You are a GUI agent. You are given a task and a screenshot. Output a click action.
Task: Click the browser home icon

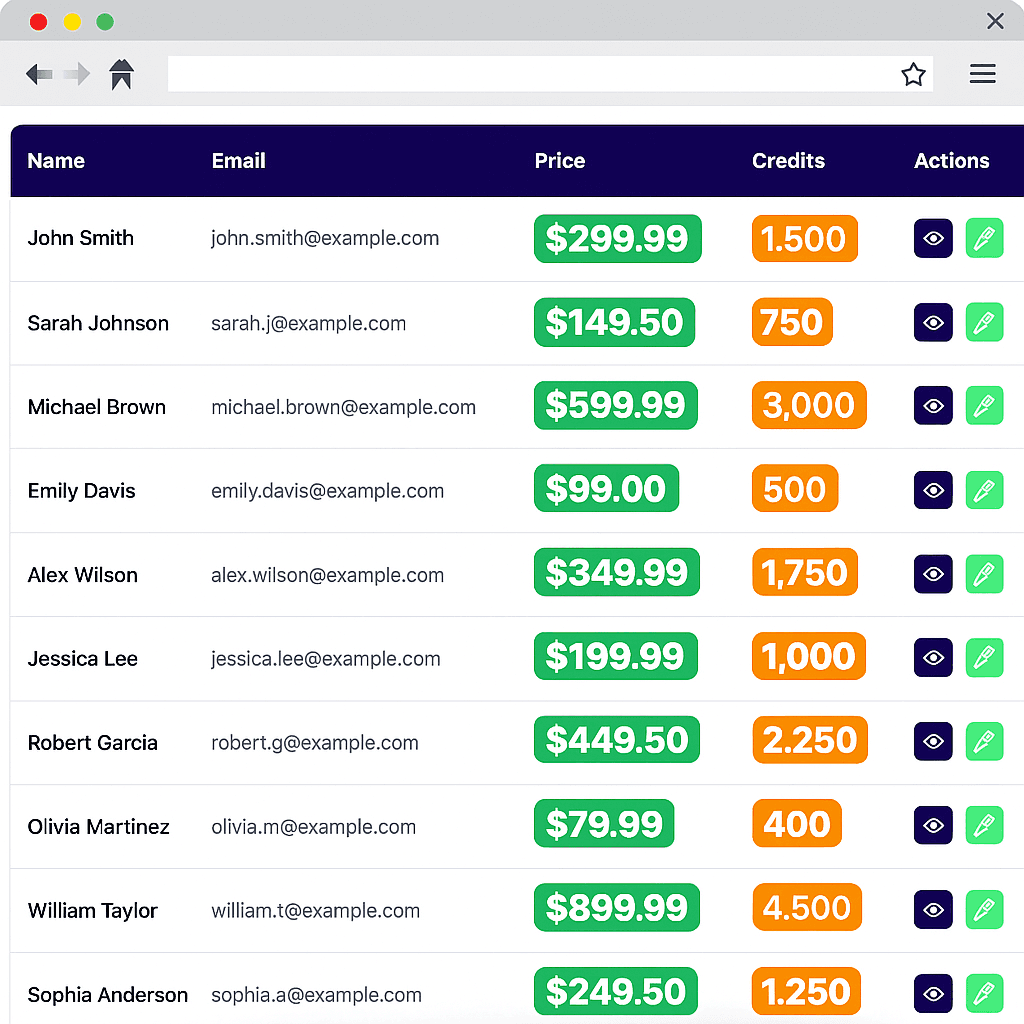(122, 74)
